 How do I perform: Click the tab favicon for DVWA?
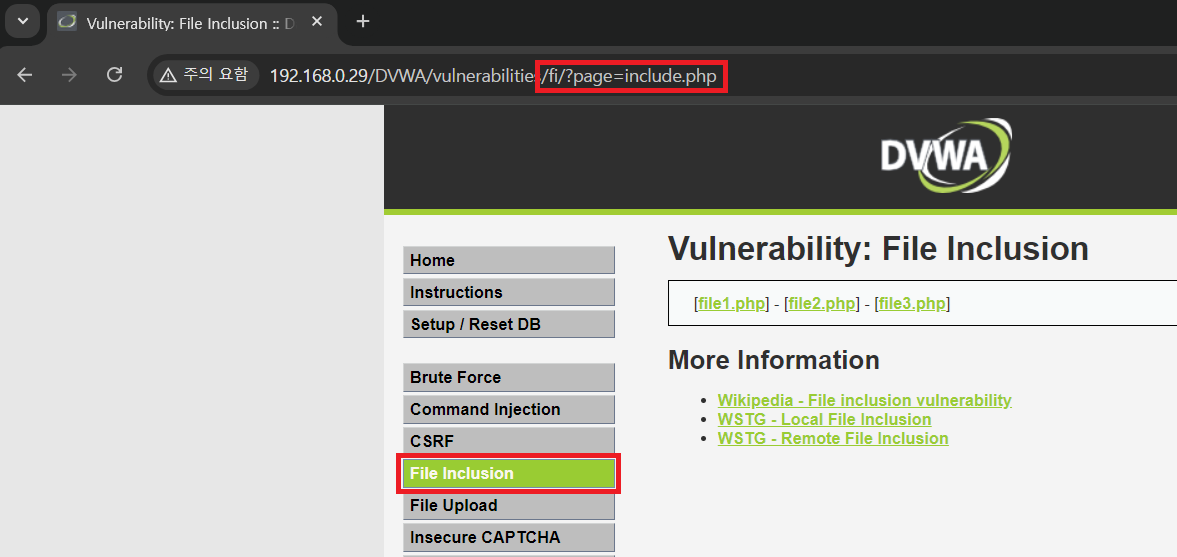coord(67,22)
